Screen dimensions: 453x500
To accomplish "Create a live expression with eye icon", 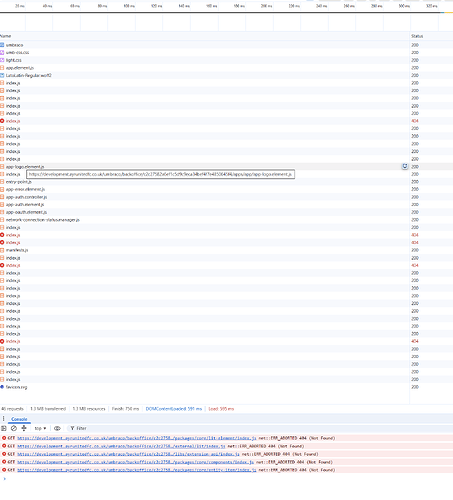I will click(x=57, y=428).
